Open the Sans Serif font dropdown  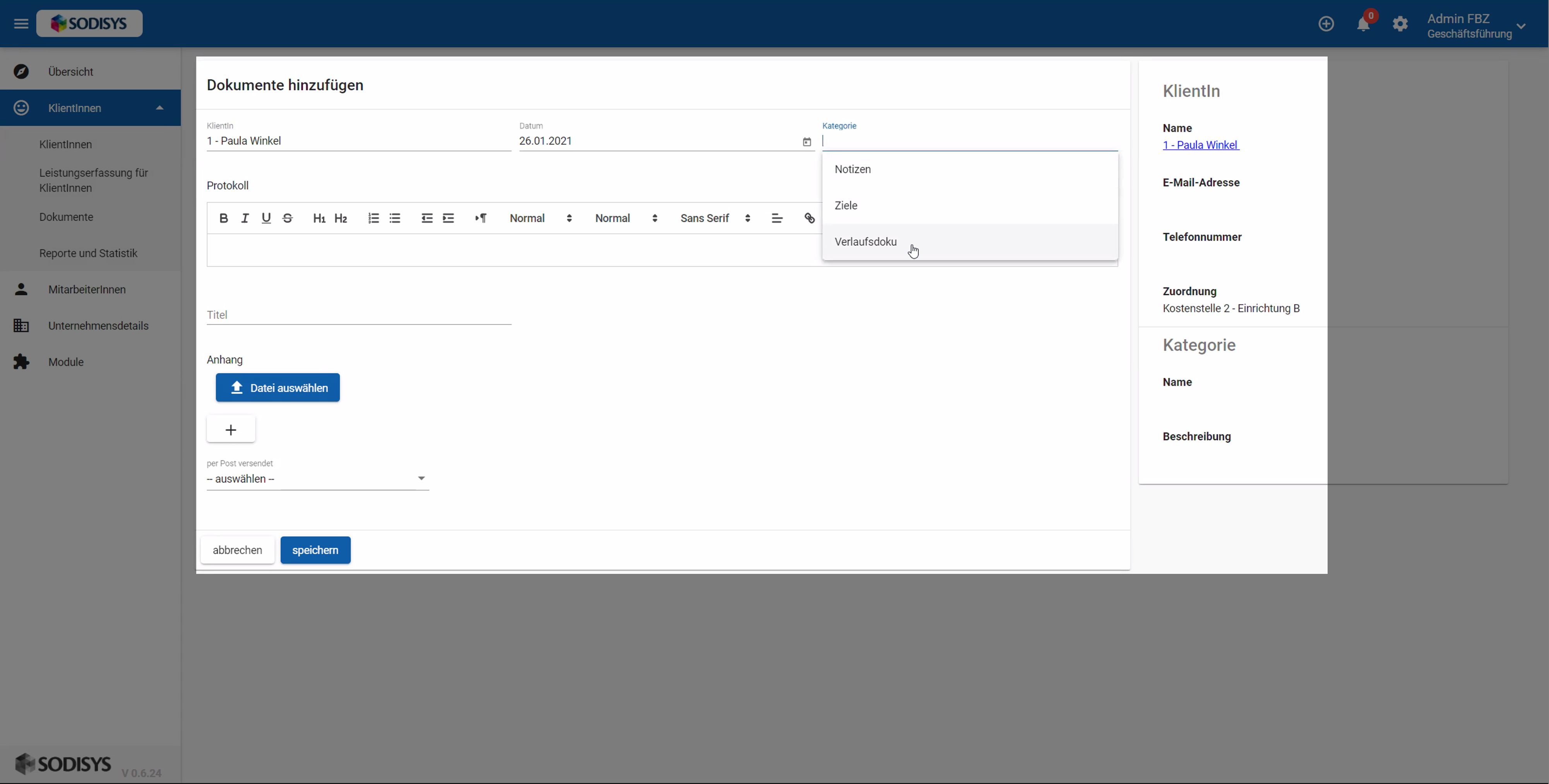716,218
